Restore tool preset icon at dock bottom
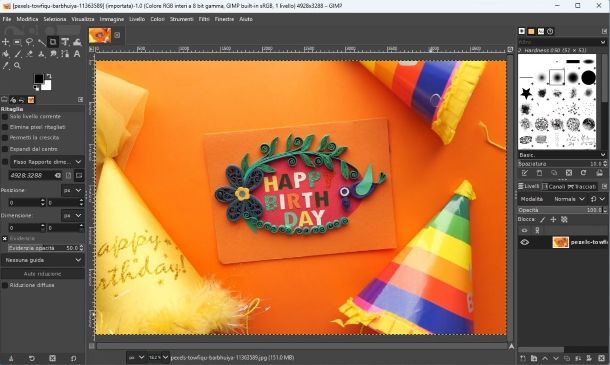This screenshot has width=610, height=365. point(32,358)
